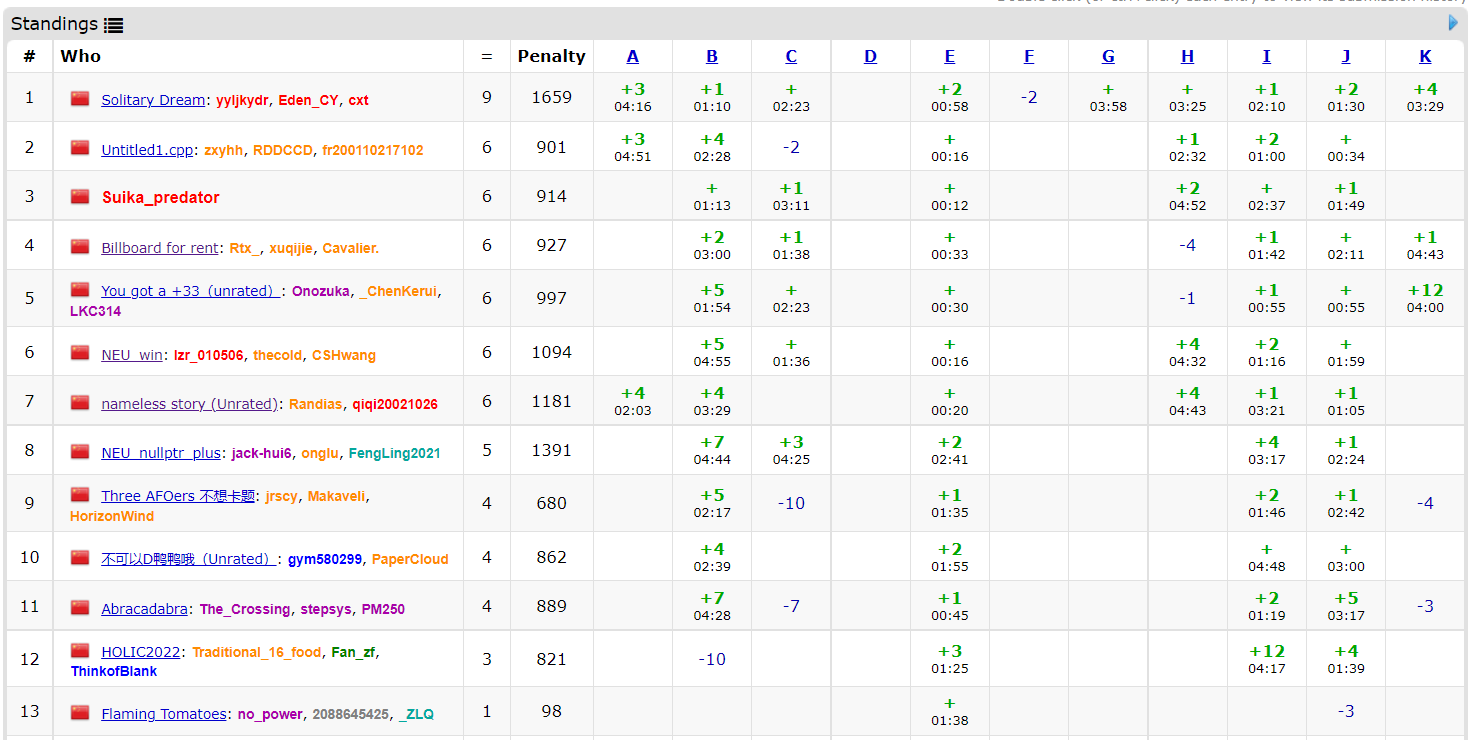Select the +12 entry in HOLIC2022's row
This screenshot has height=740, width=1472.
1266,652
